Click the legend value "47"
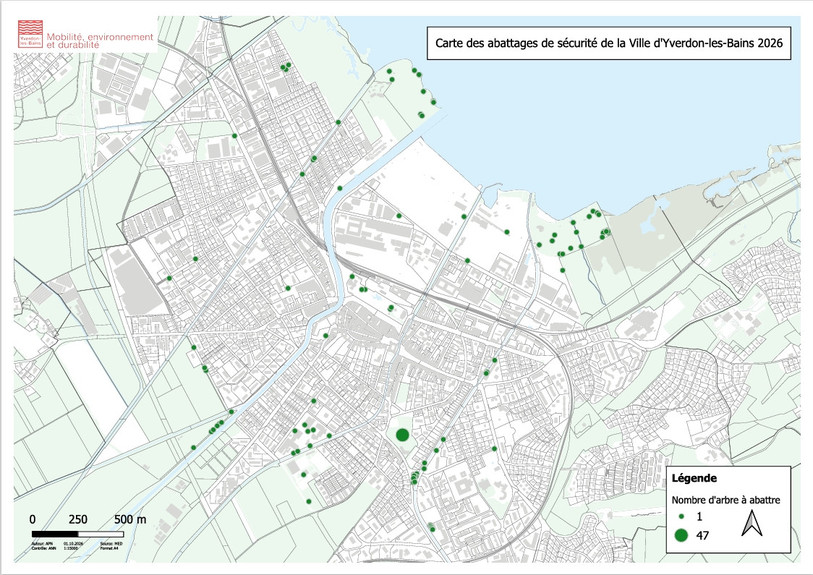 (x=703, y=535)
